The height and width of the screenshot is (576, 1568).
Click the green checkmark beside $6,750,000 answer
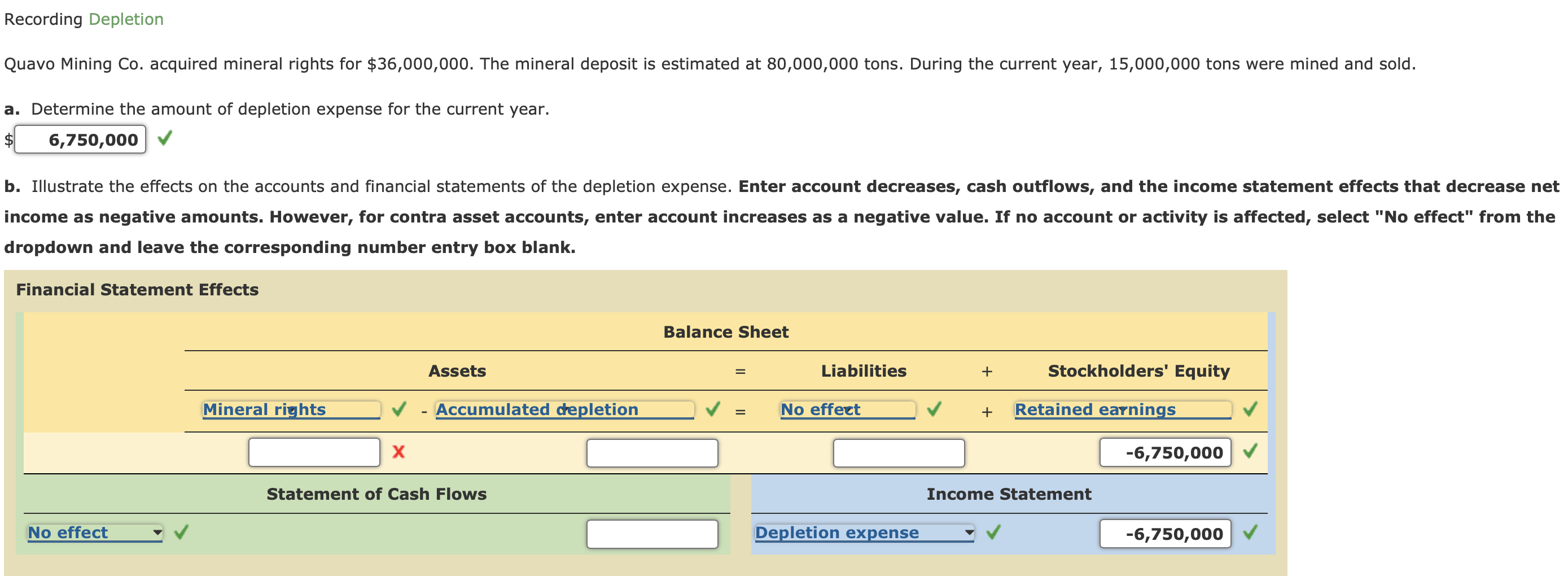coord(165,139)
